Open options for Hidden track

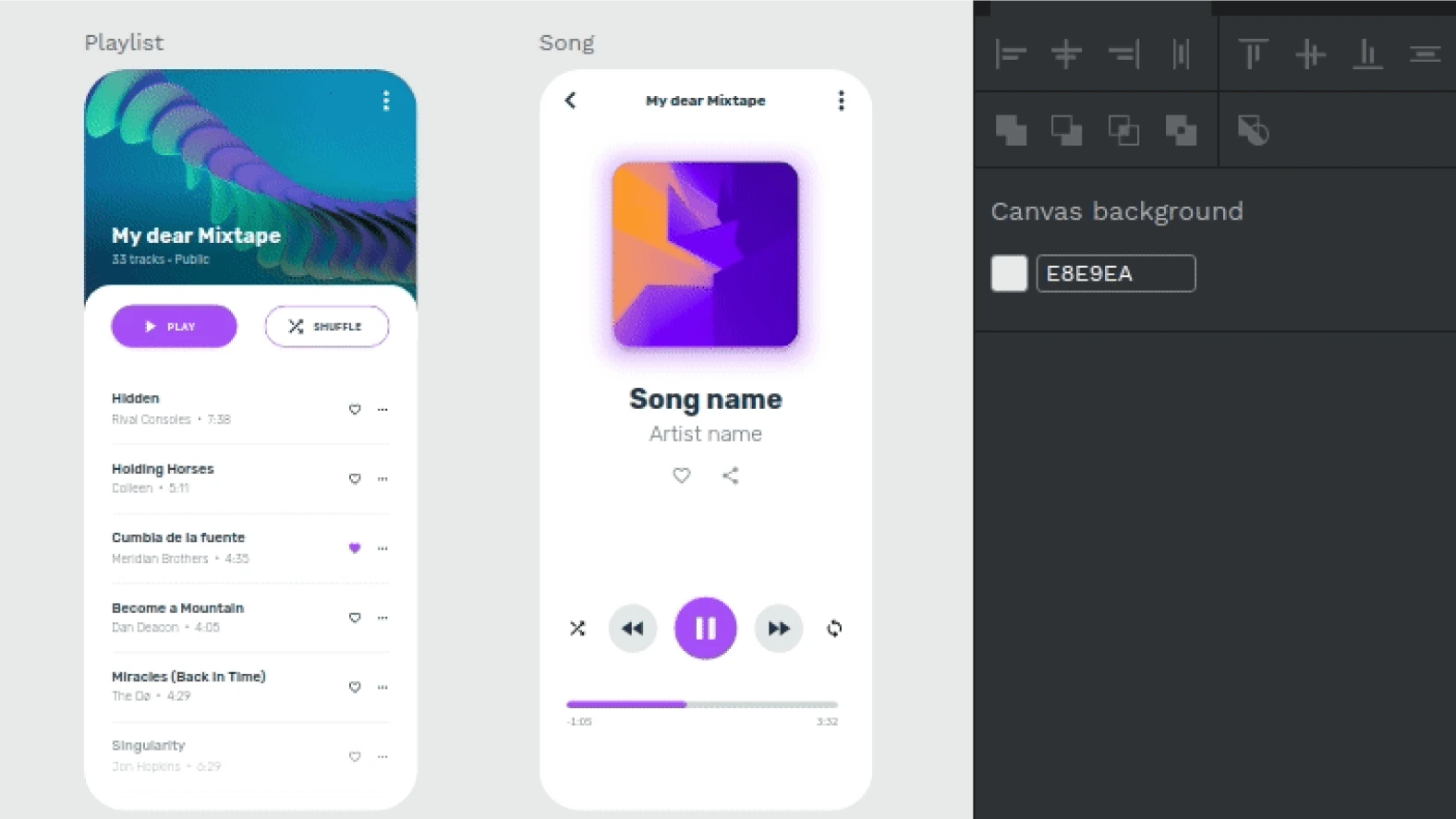[x=382, y=409]
